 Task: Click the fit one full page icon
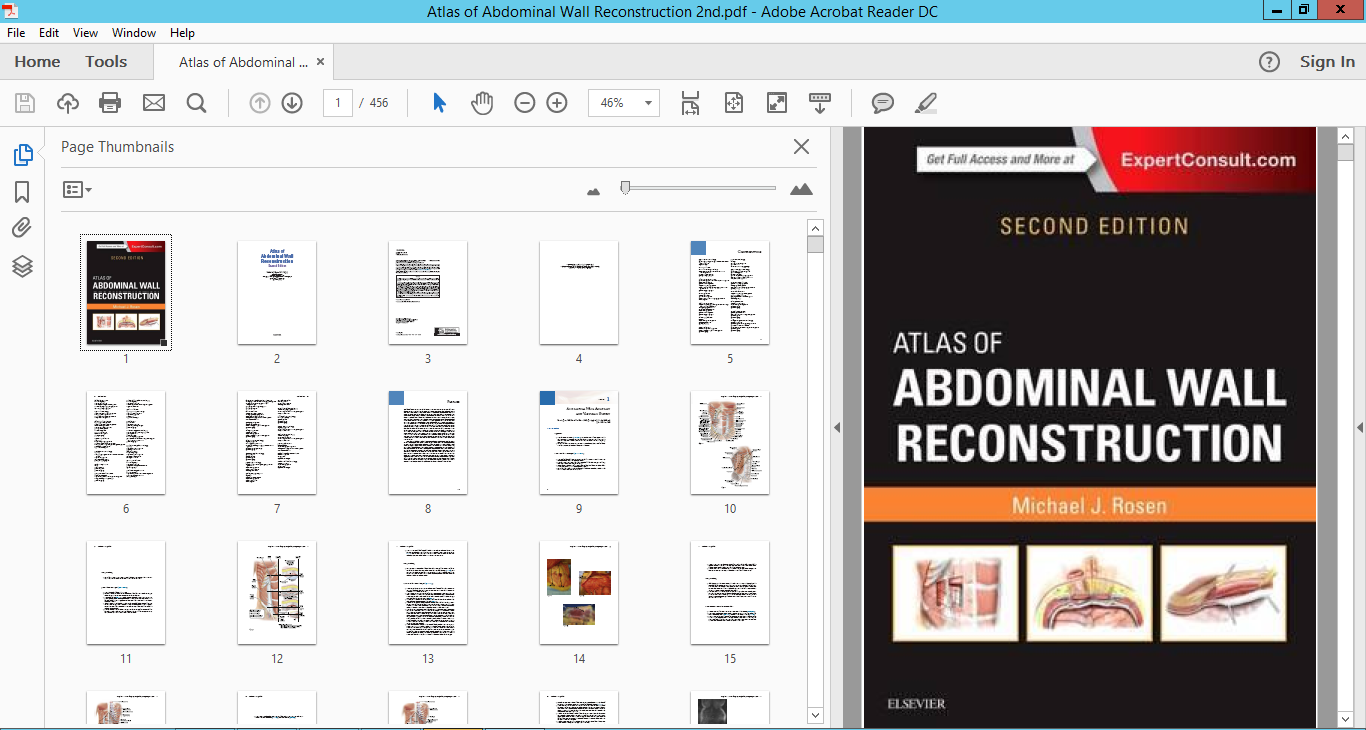(x=733, y=103)
